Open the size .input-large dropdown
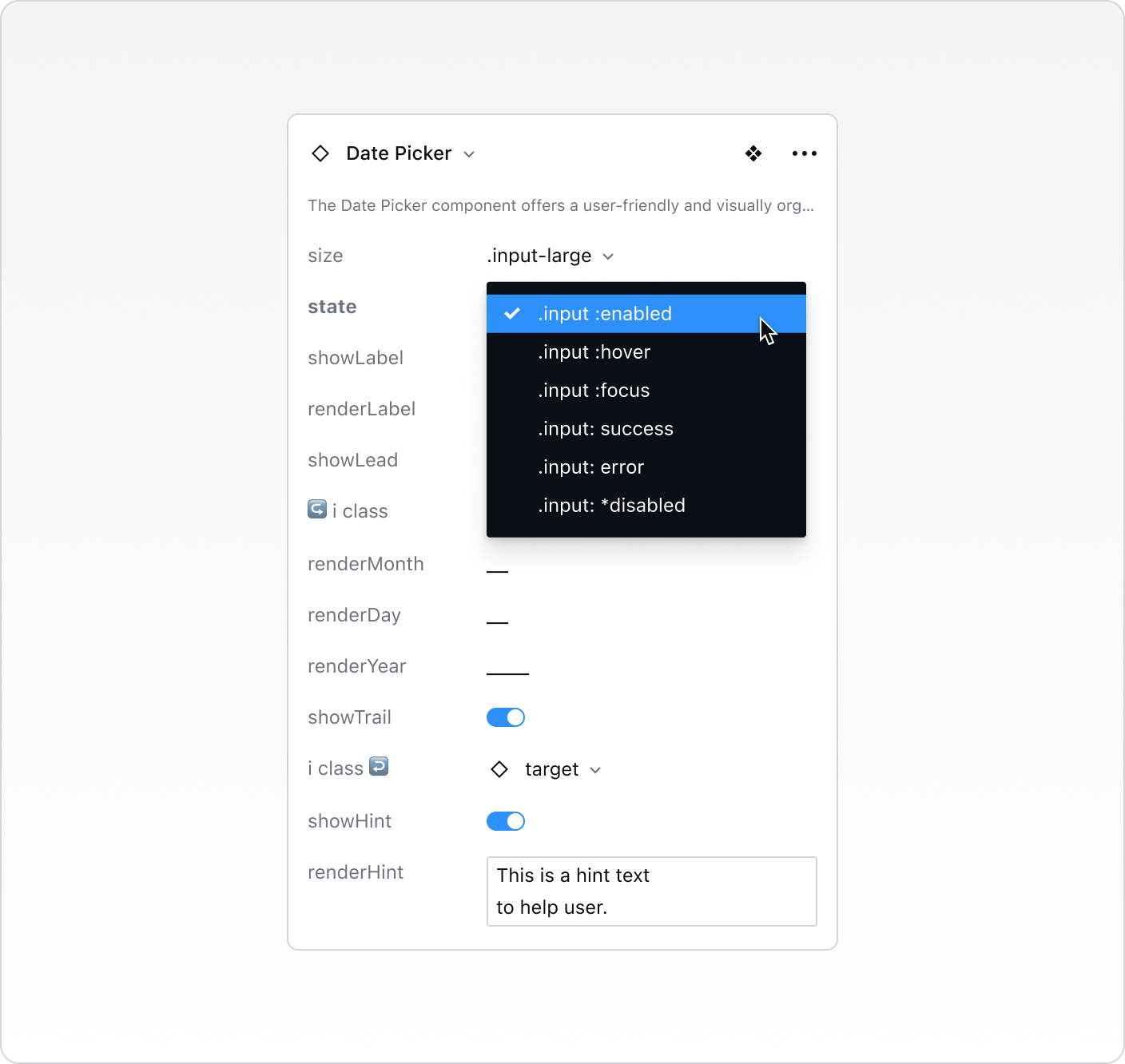Screen dimensions: 1125x1064 pos(550,256)
